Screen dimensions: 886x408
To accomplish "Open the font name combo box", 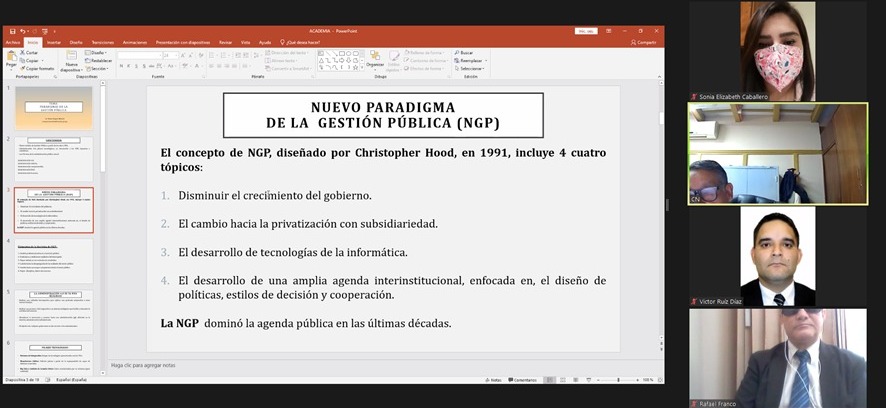I will (x=140, y=55).
